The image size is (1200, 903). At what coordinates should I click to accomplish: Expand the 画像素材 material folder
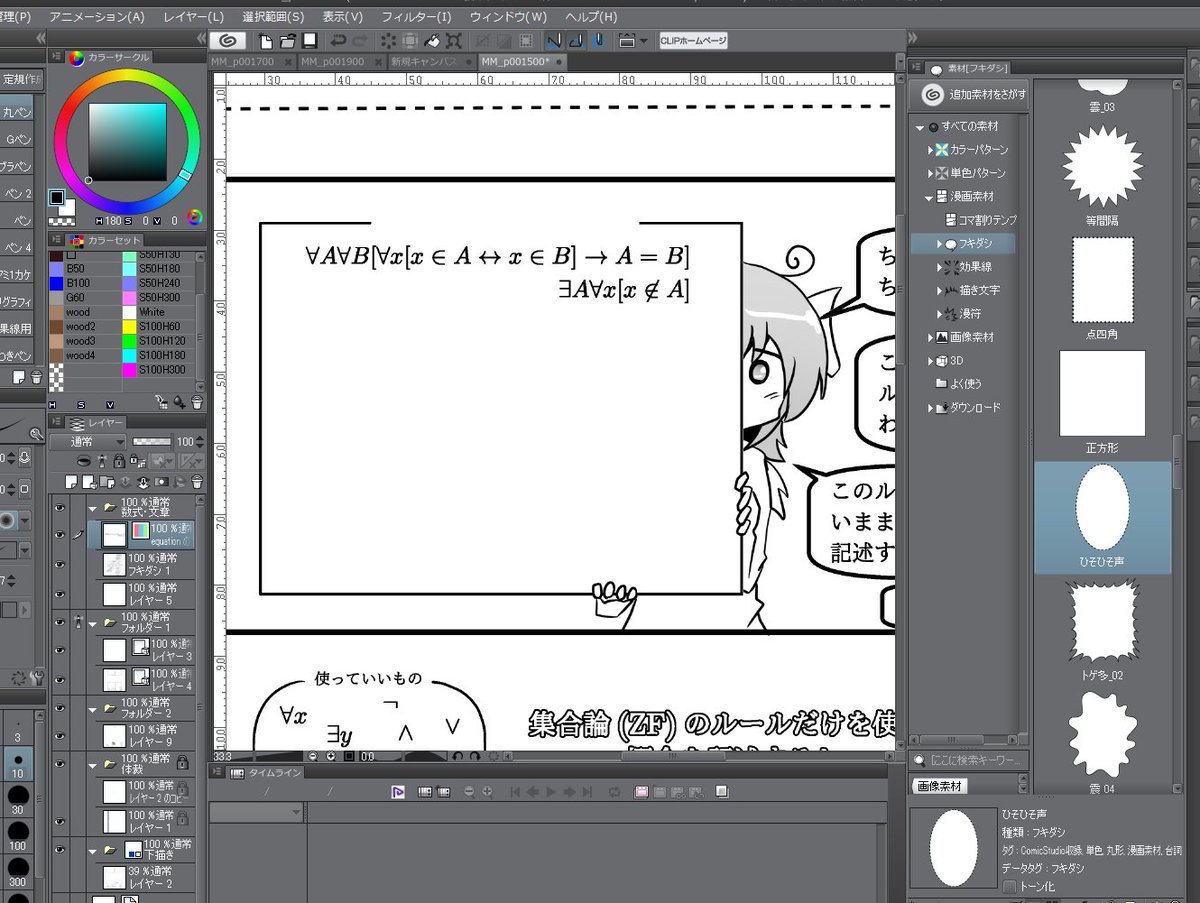[x=931, y=337]
